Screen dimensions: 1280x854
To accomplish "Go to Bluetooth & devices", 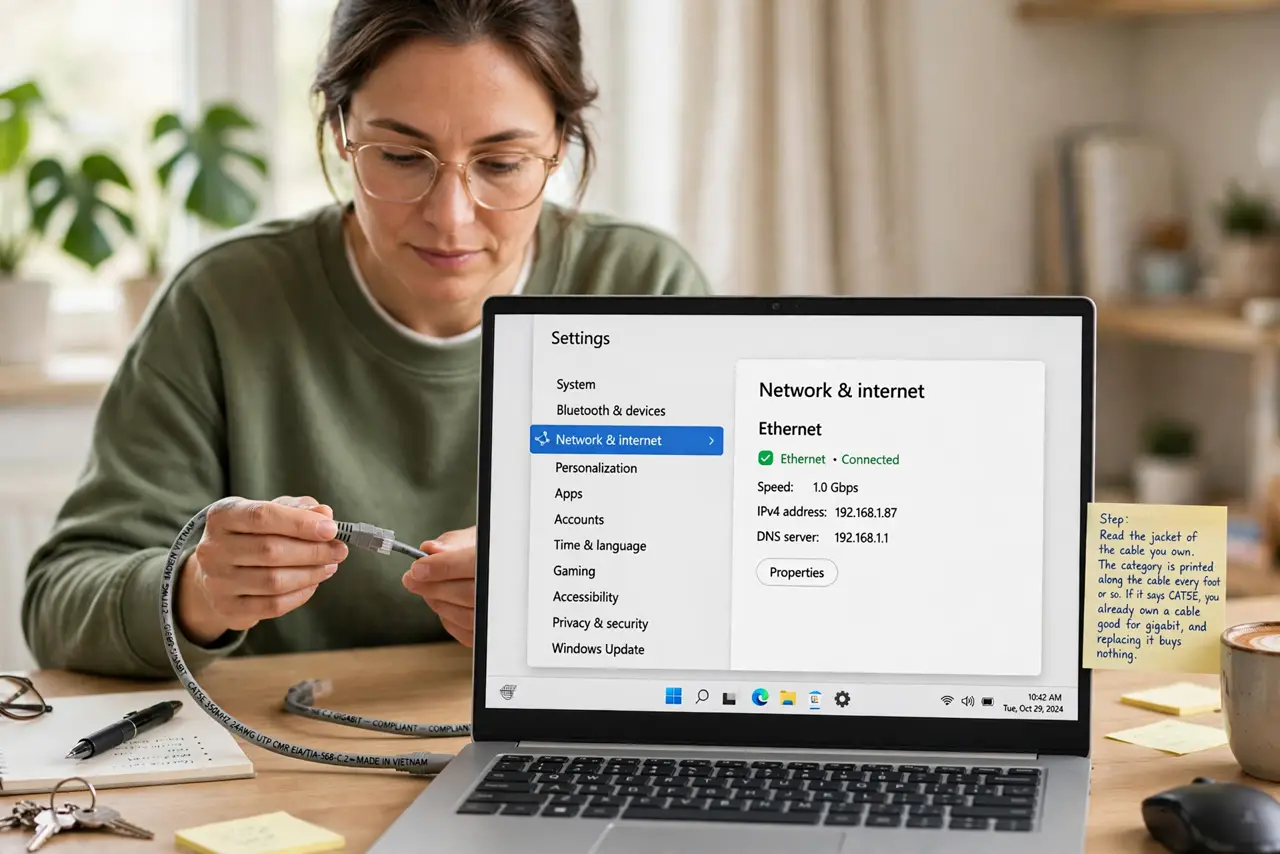I will point(611,410).
